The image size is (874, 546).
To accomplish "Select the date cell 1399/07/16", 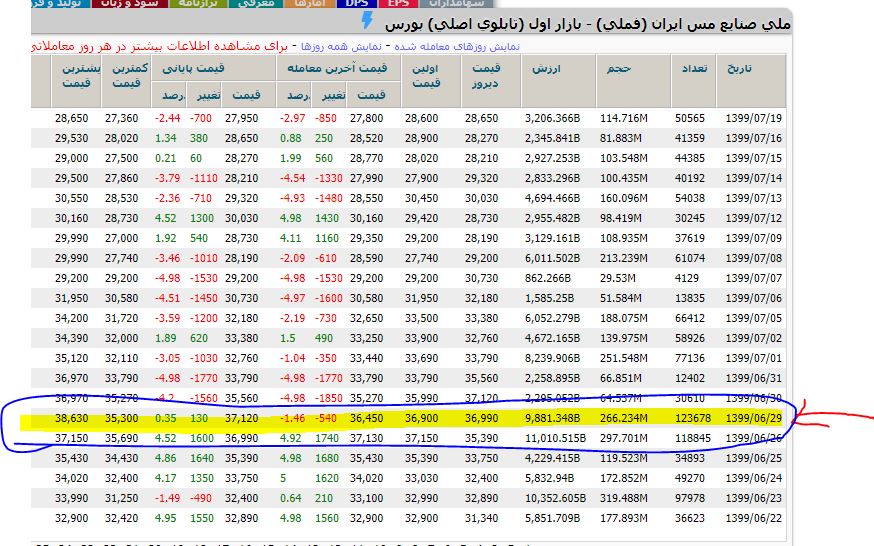I will tap(754, 138).
